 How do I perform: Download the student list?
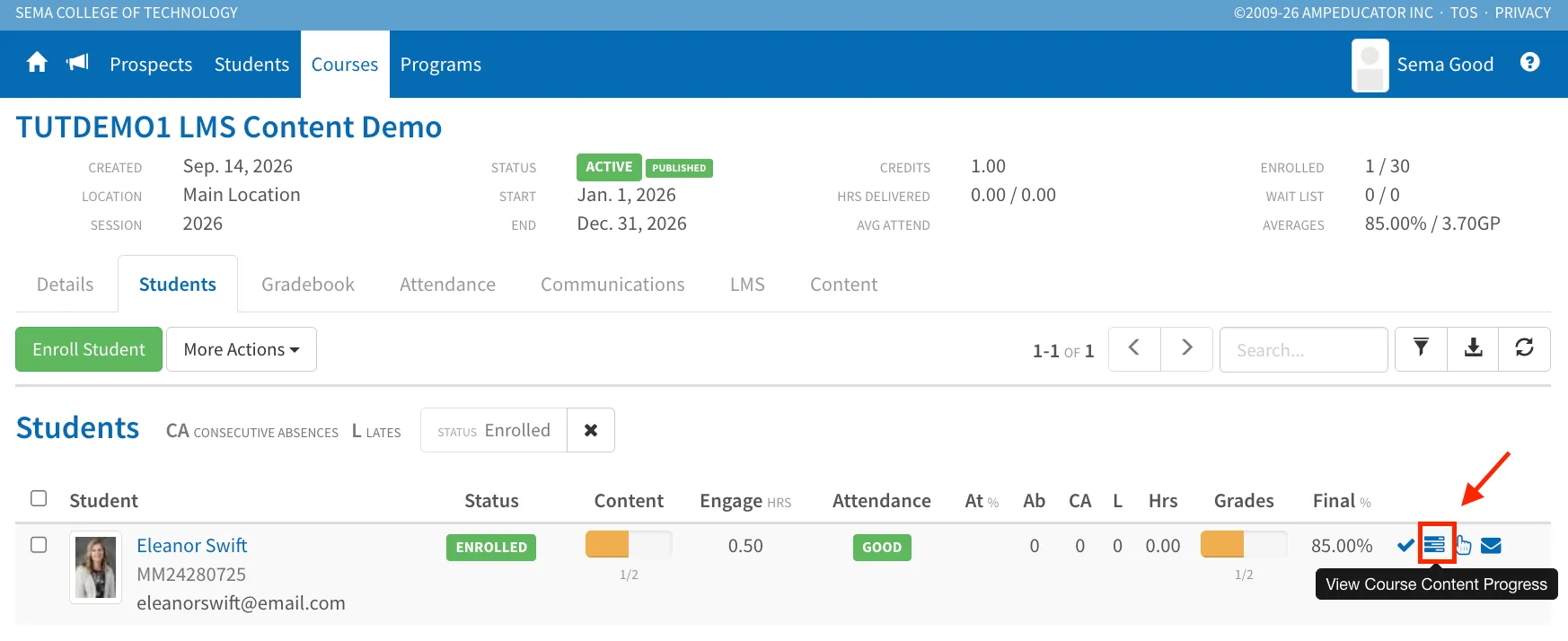click(1473, 349)
